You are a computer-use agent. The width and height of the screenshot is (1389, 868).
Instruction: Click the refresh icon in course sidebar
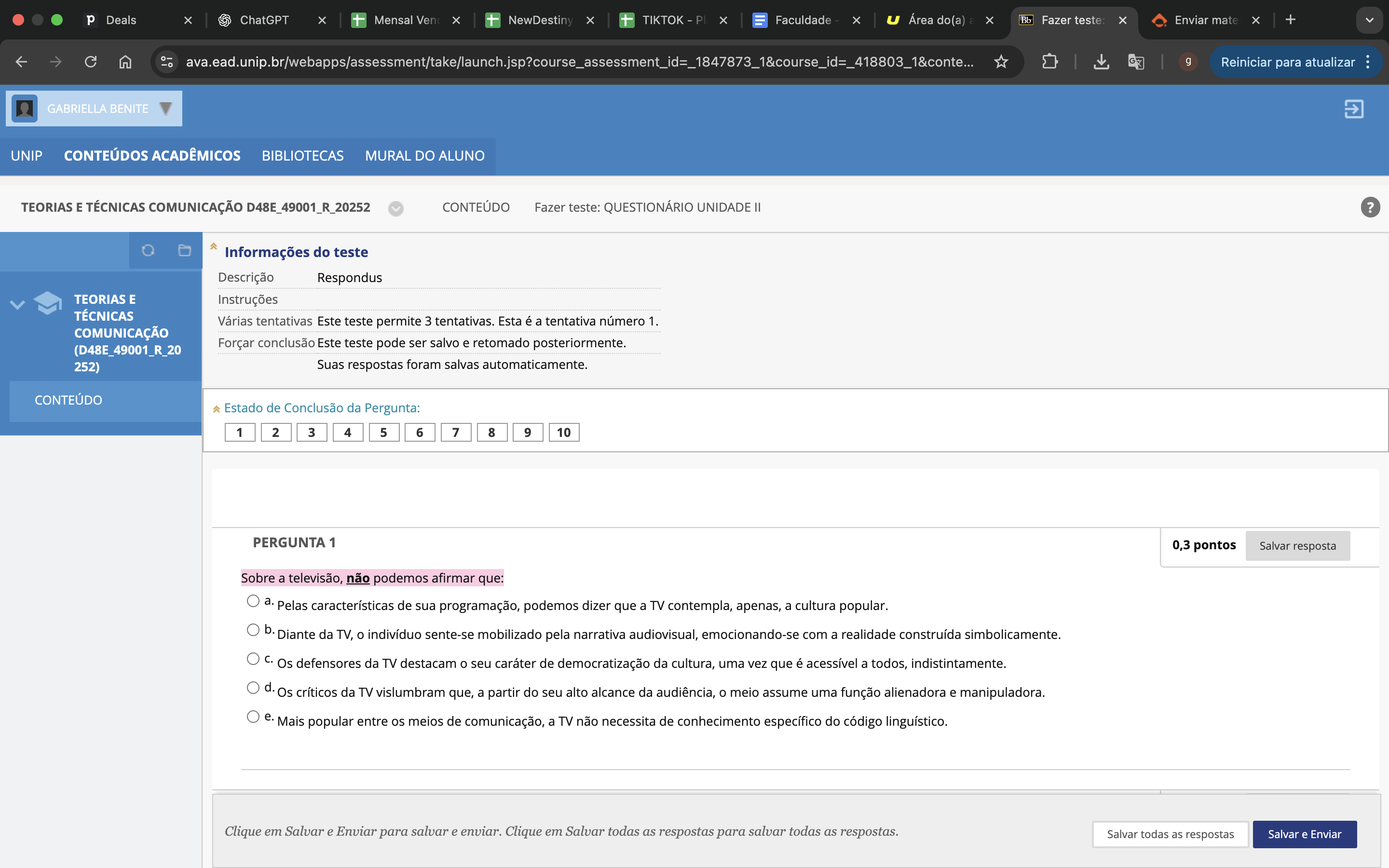(148, 250)
